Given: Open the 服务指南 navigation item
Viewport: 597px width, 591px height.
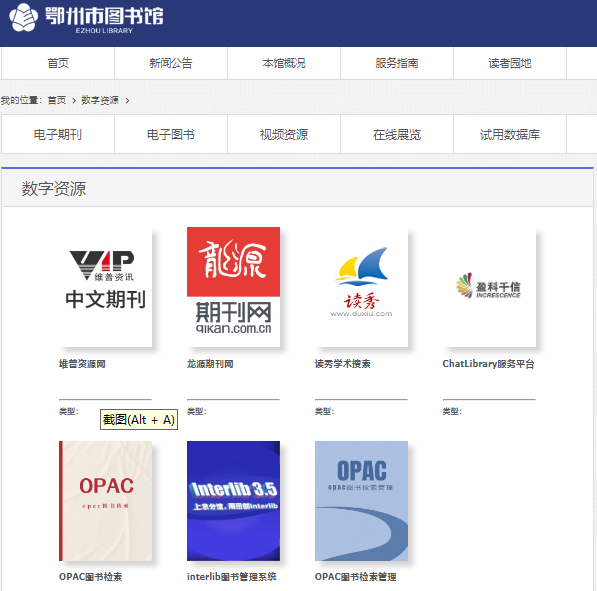Looking at the screenshot, I should 397,63.
